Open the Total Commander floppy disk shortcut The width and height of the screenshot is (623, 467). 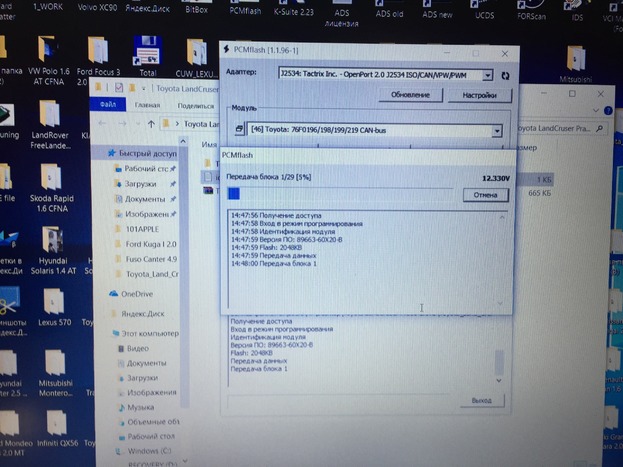147,51
